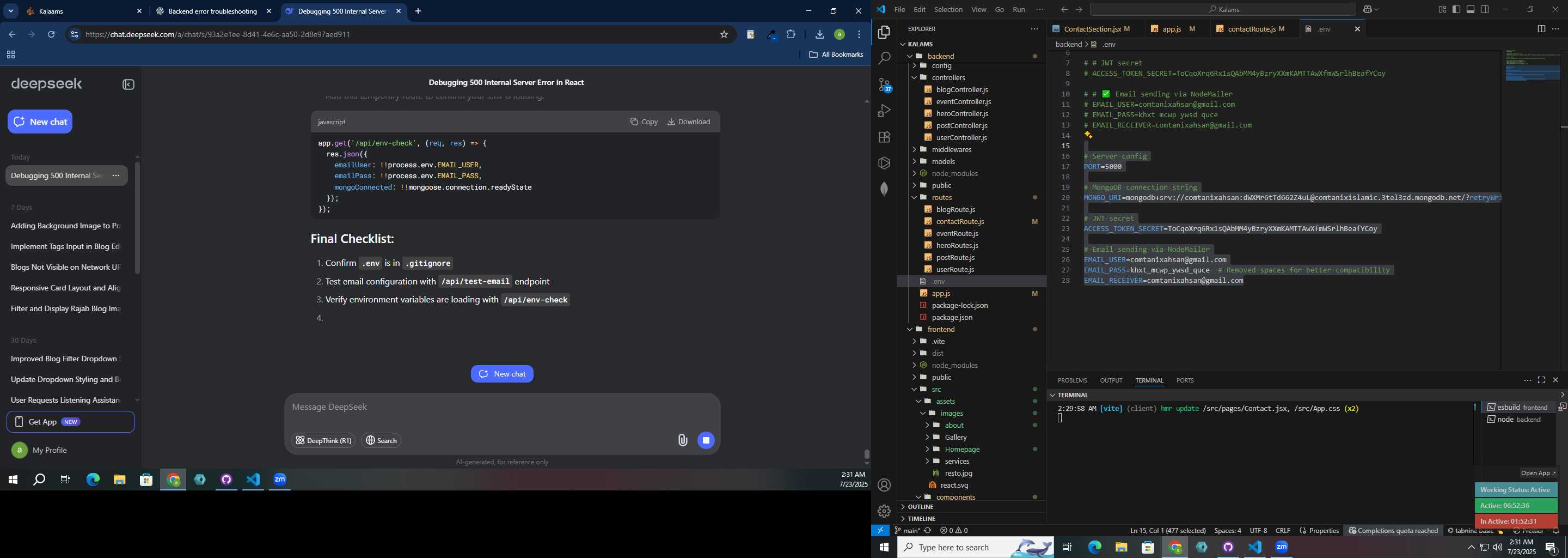Maximize the terminal panel size

point(1541,380)
